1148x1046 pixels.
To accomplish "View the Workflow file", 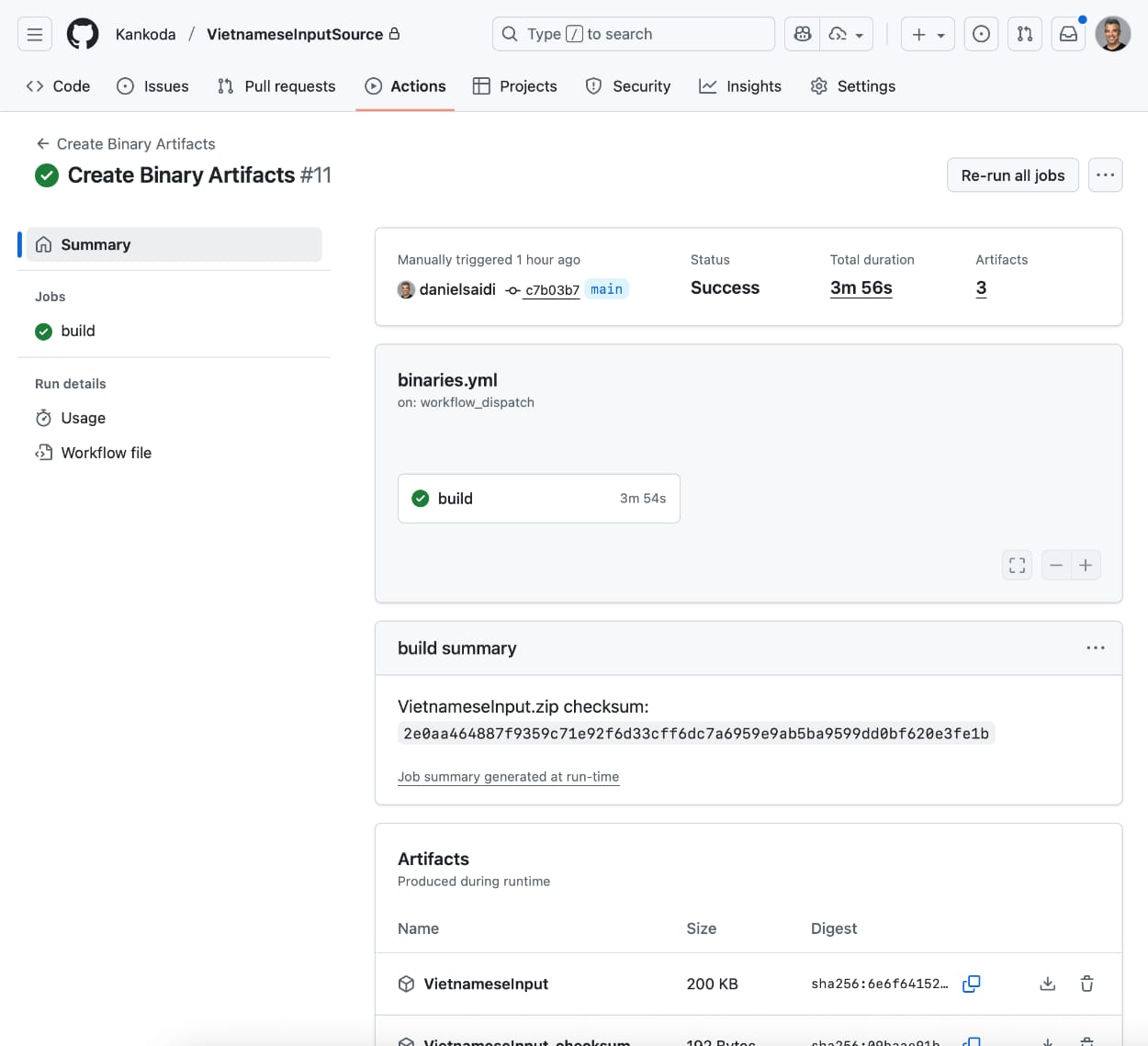I will (106, 452).
